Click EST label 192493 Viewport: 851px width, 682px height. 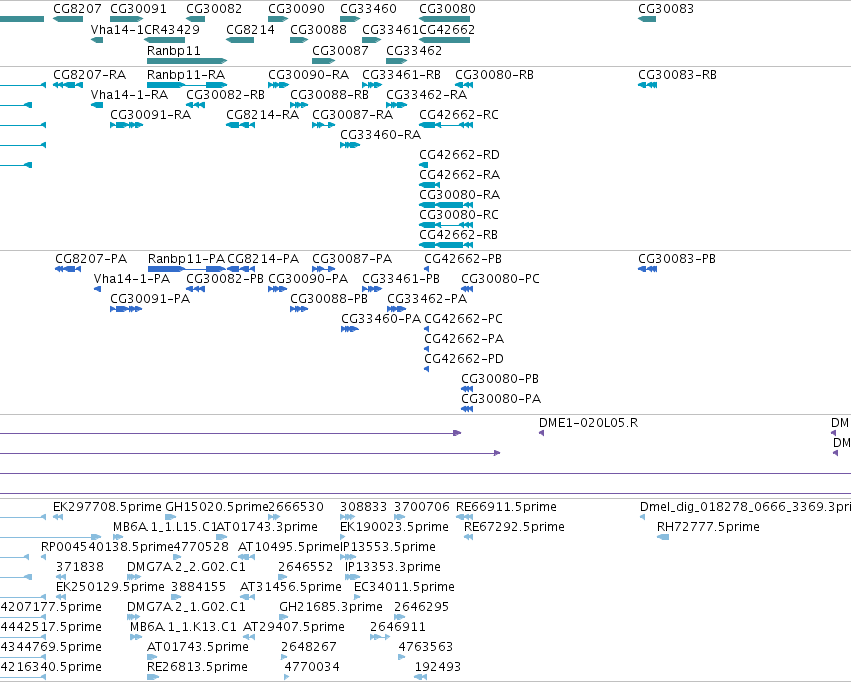tap(438, 667)
